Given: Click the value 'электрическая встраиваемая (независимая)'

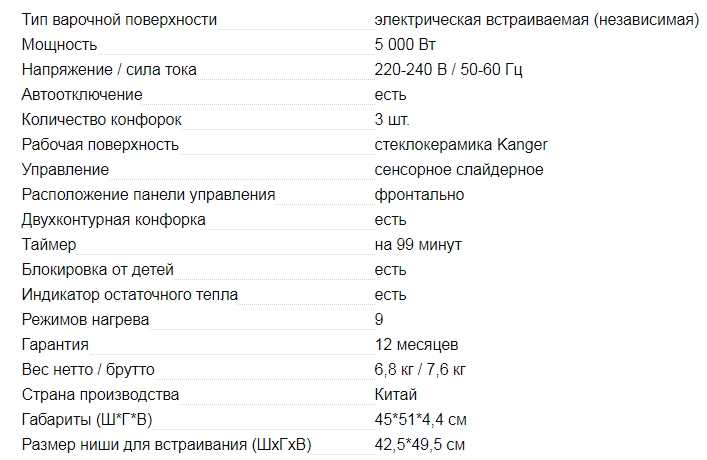Looking at the screenshot, I should pos(535,19).
